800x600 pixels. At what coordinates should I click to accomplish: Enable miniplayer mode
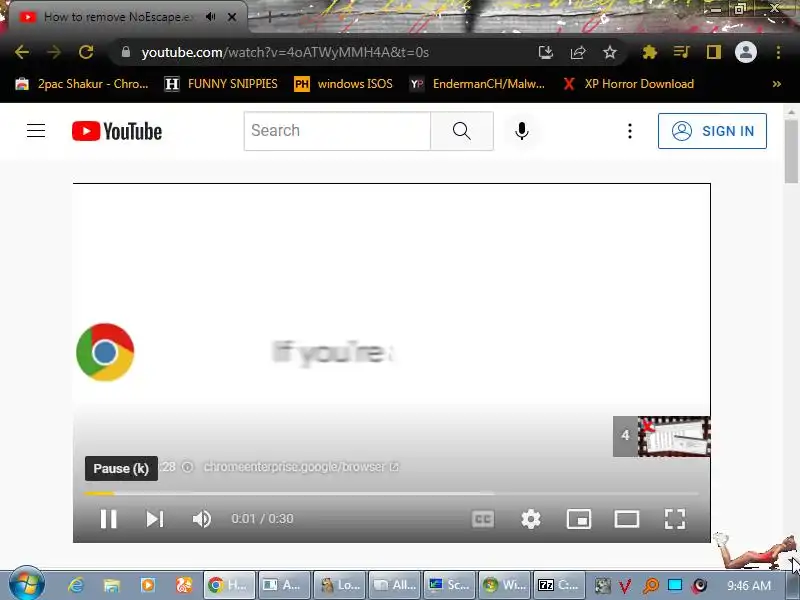tap(579, 519)
